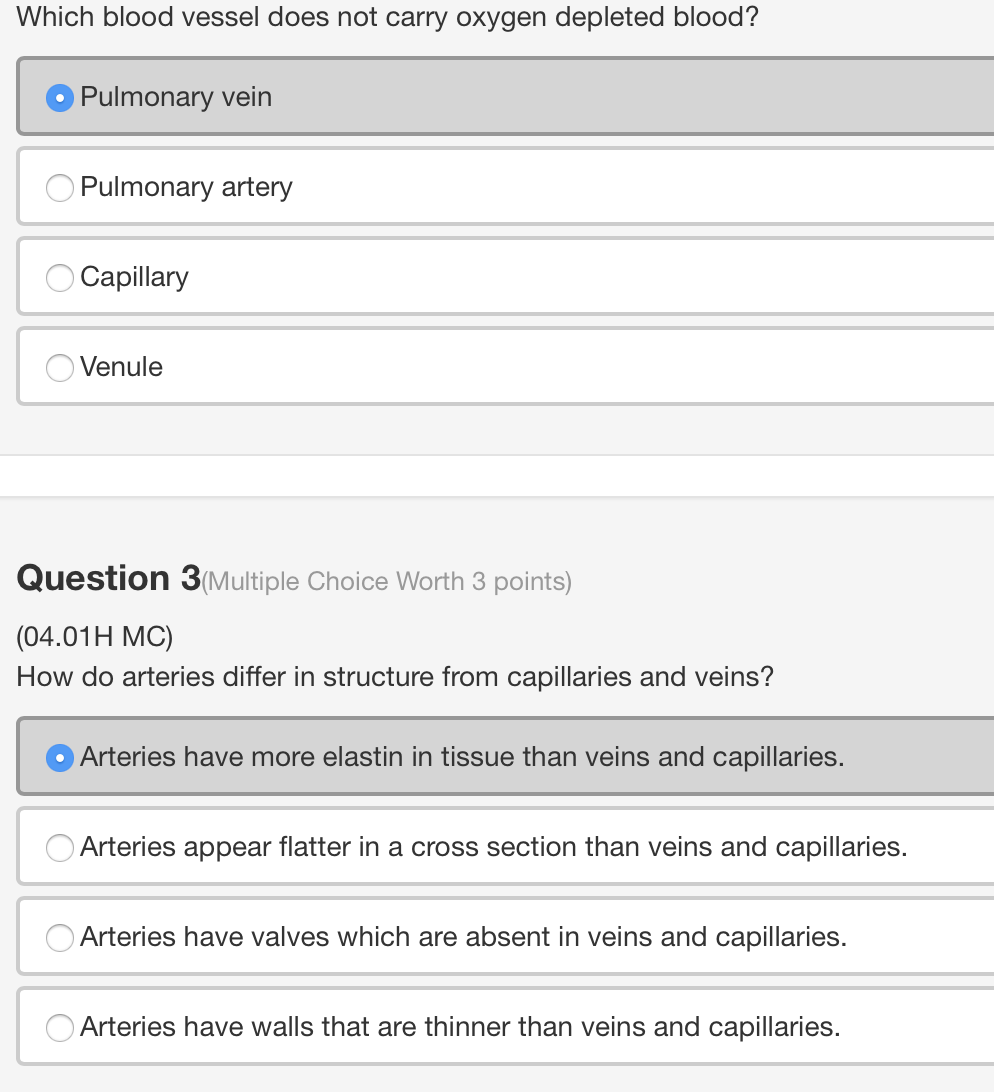This screenshot has height=1092, width=994.
Task: Pick radio for arteries having valves
Action: 60,937
